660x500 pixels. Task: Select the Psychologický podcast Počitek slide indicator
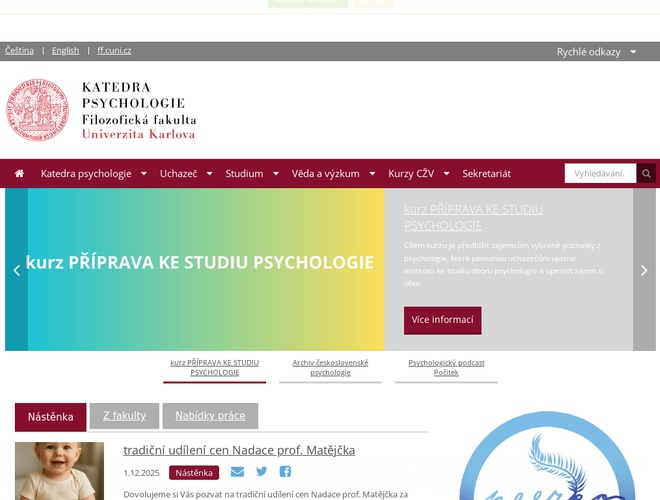[x=446, y=367]
